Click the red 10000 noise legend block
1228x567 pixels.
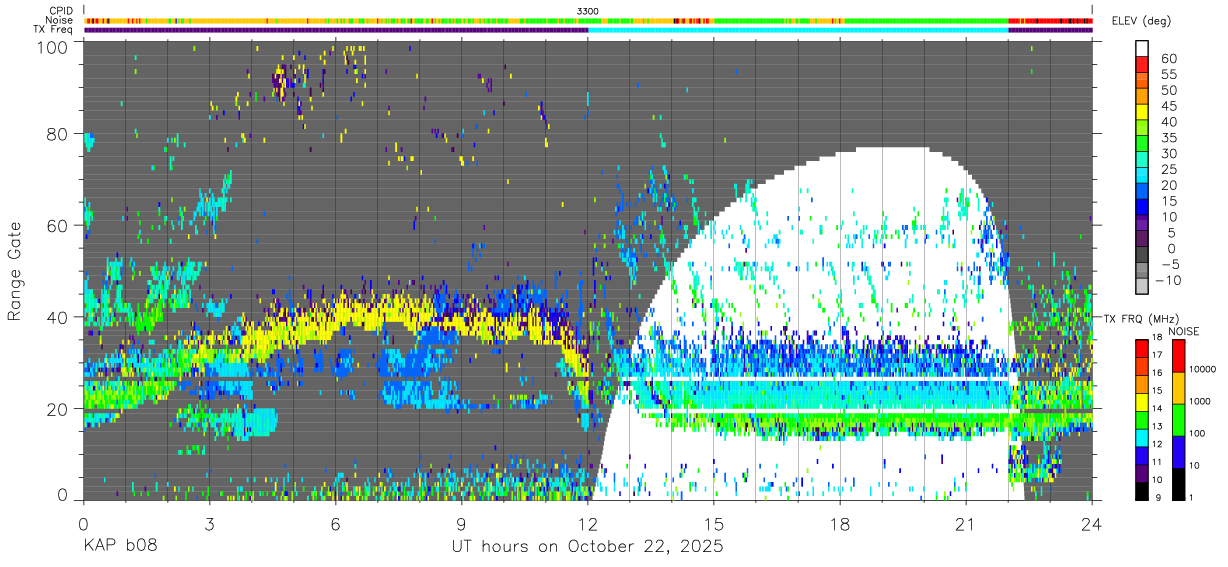[x=1178, y=356]
